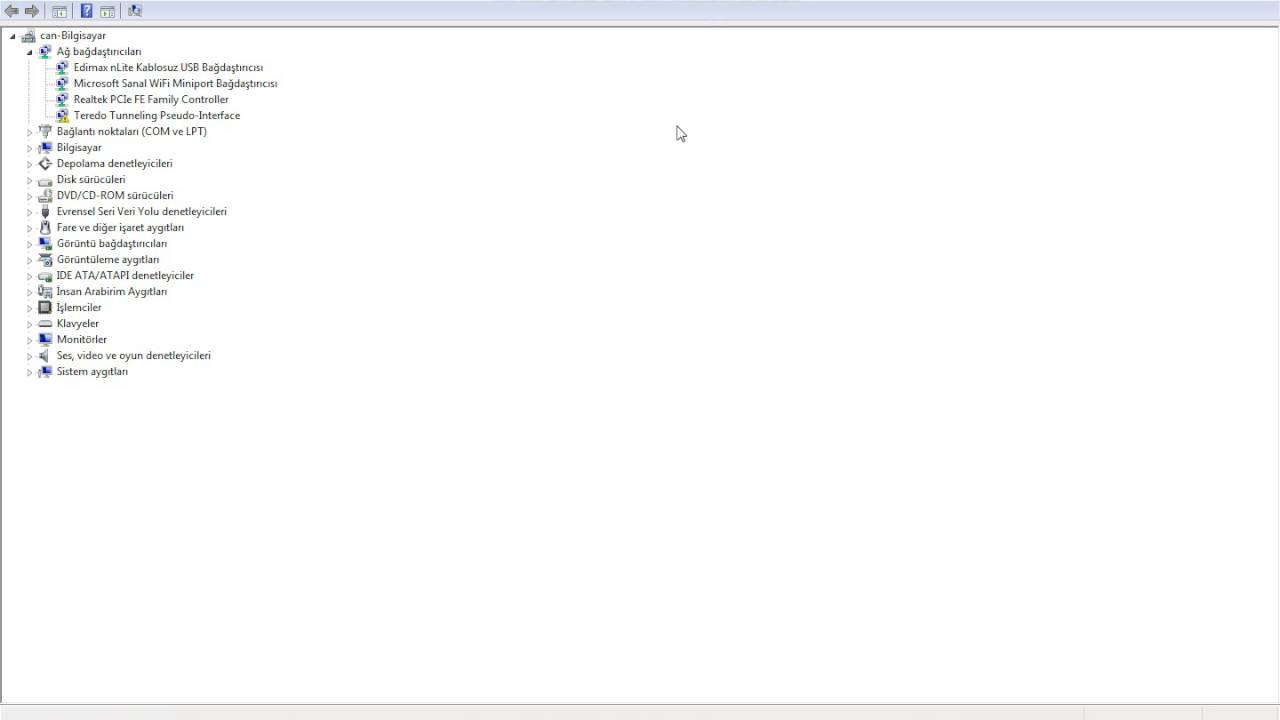This screenshot has height=720, width=1280.
Task: Expand the Disk sürücüleri node
Action: tap(30, 180)
